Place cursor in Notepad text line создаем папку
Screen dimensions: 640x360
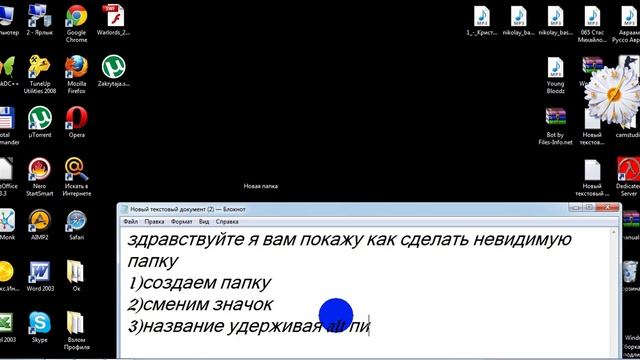(200, 282)
